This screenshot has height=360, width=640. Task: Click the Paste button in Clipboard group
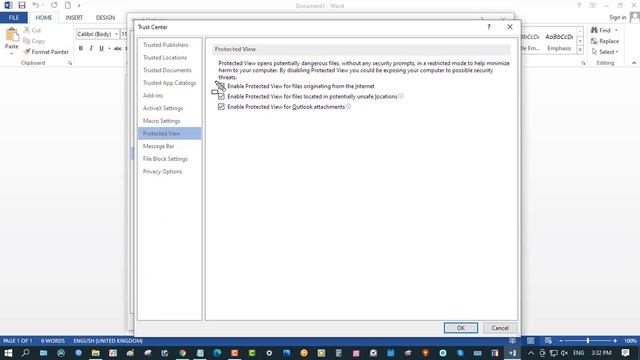[12, 41]
